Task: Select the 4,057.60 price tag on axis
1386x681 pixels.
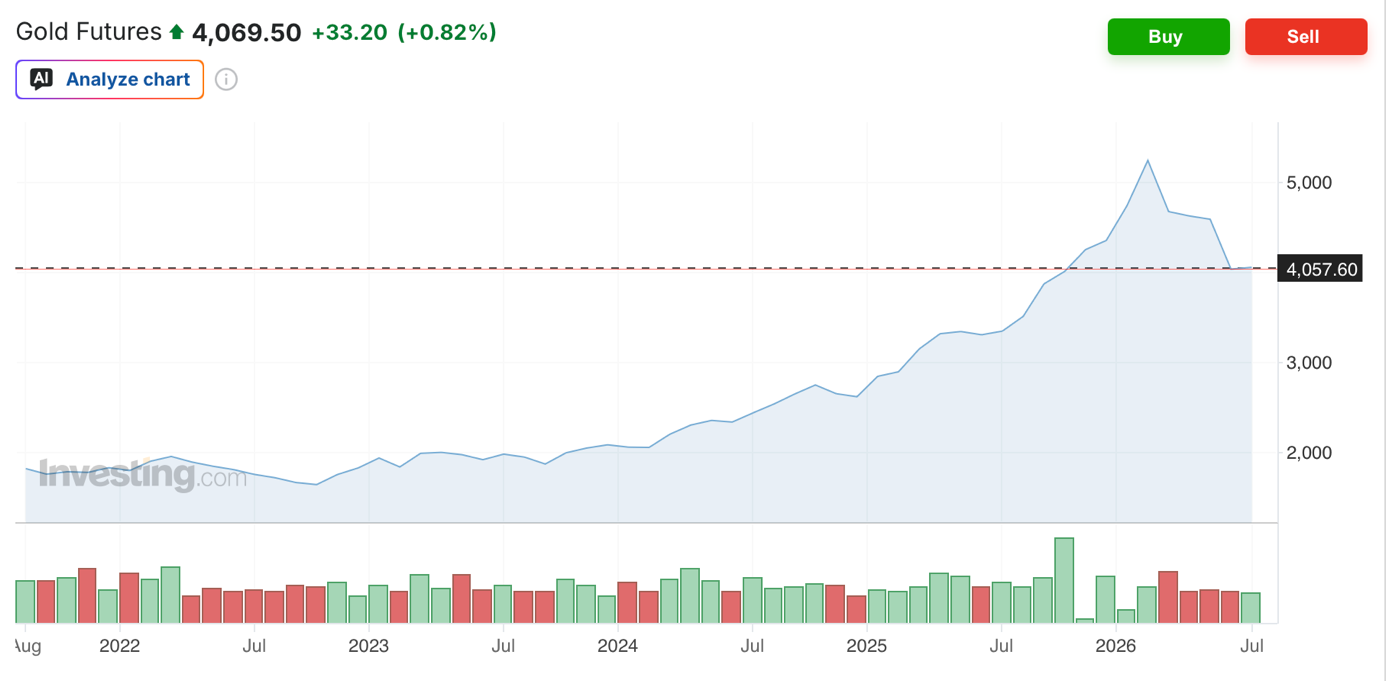Action: click(1320, 269)
